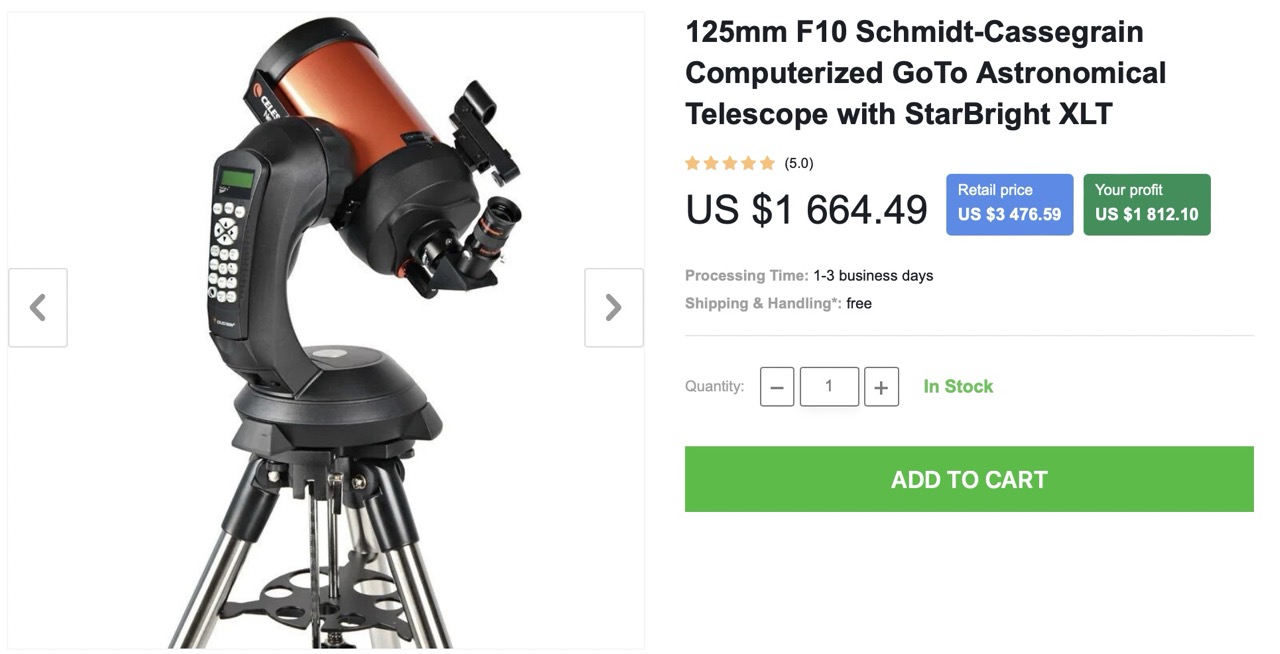The width and height of the screenshot is (1280, 654).
Task: Click the In Stock status label
Action: [x=958, y=386]
